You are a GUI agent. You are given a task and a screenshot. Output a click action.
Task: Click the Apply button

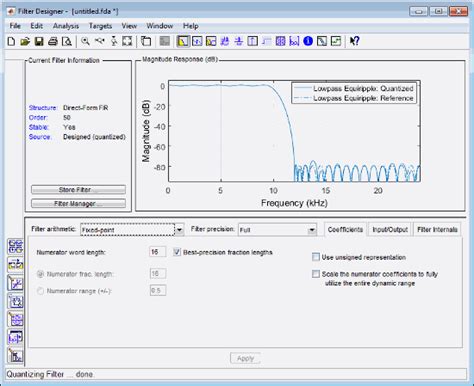click(245, 358)
